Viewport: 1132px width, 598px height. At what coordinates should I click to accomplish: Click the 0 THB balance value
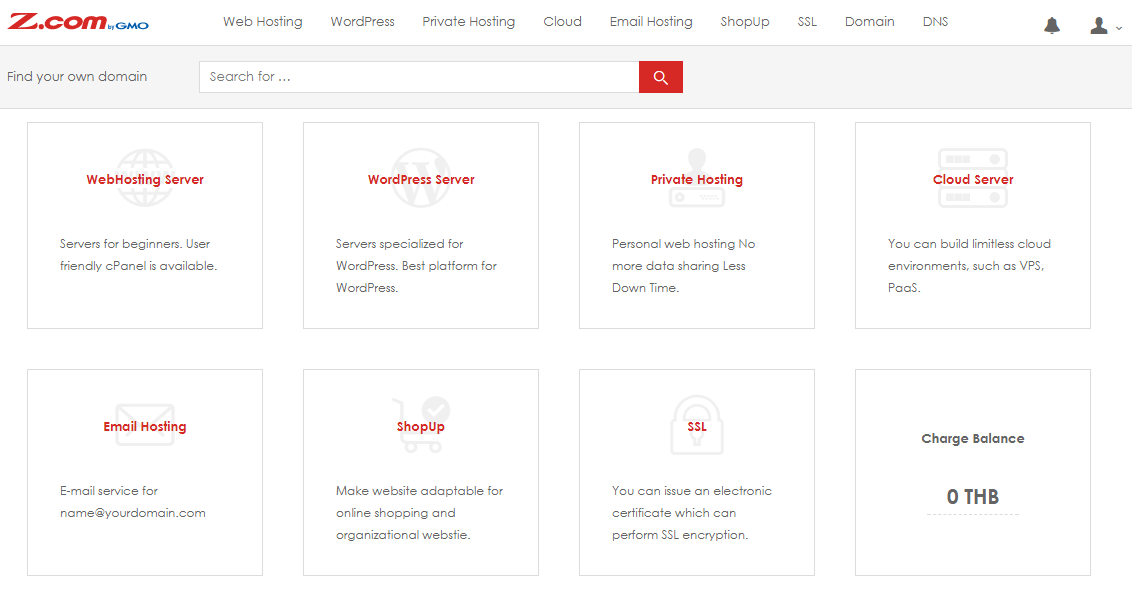point(972,497)
